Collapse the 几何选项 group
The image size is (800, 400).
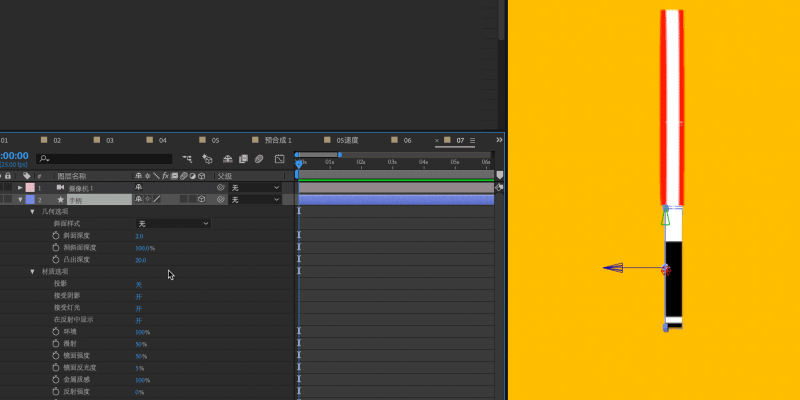(33, 212)
